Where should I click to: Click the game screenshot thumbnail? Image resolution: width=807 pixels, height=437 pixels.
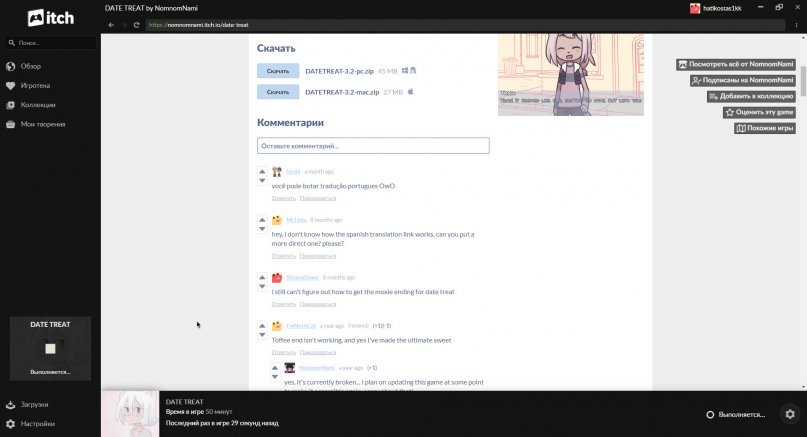(571, 75)
